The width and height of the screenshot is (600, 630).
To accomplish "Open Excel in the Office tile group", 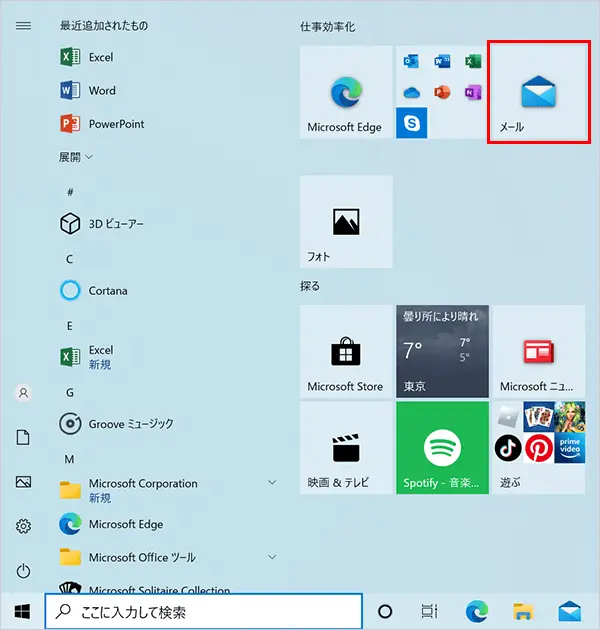I will pos(473,61).
